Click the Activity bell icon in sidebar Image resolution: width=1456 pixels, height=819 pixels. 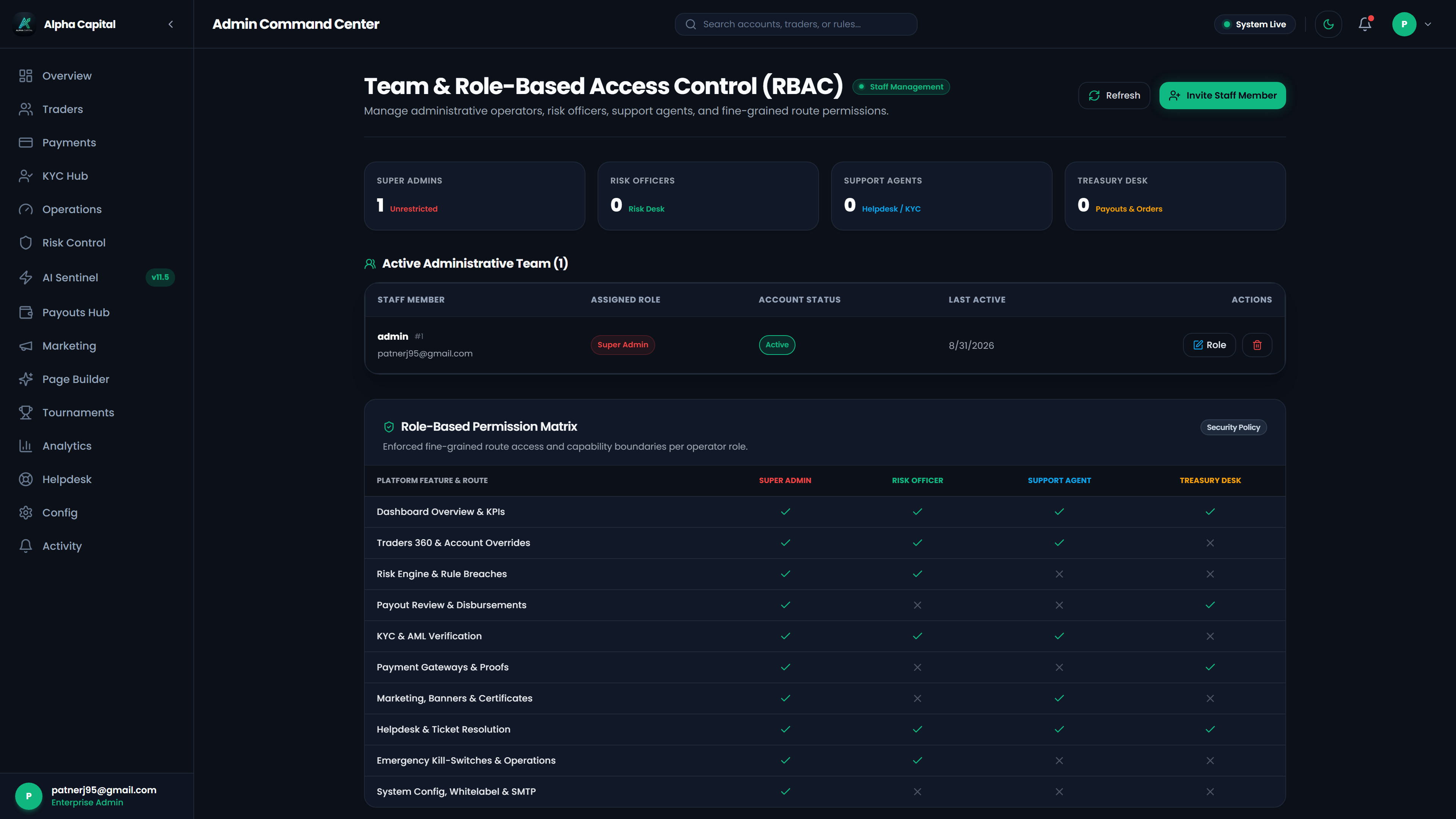point(25,546)
